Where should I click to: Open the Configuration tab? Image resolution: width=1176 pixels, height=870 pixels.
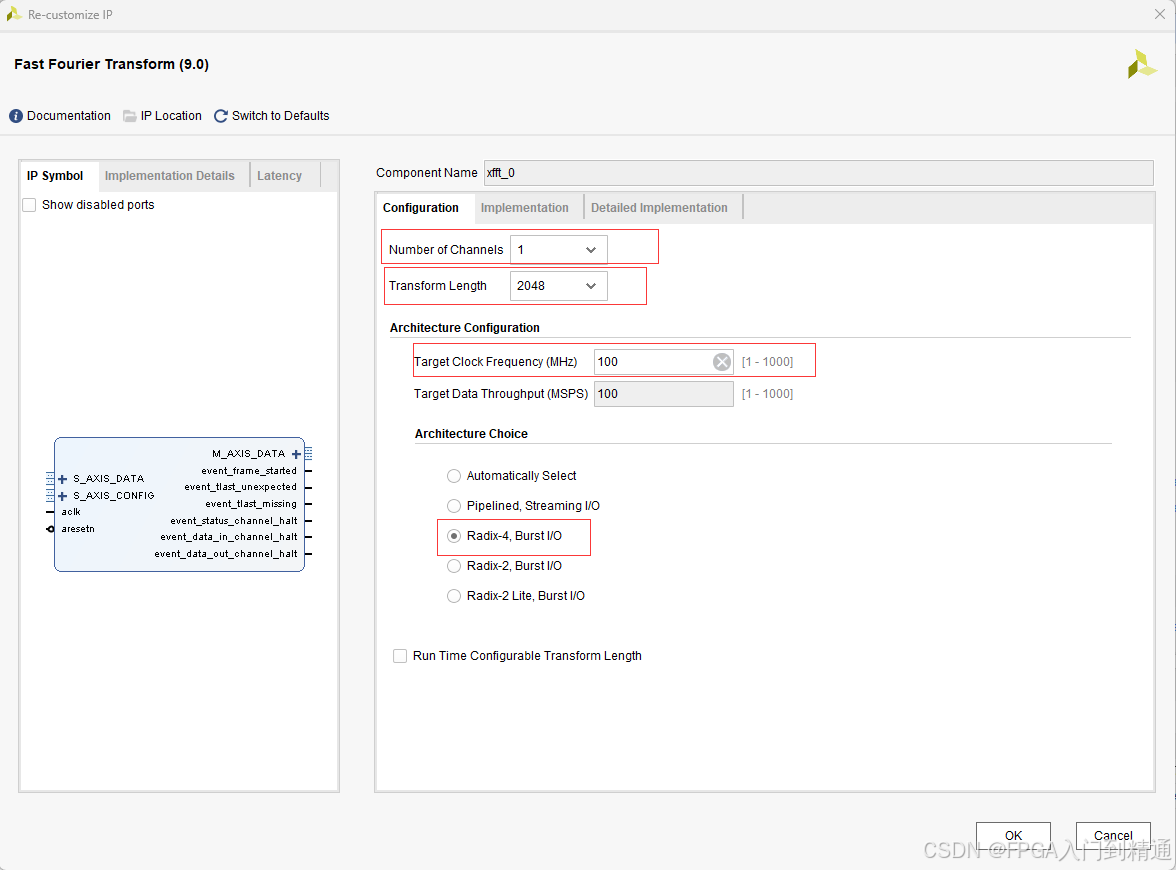[x=421, y=208]
